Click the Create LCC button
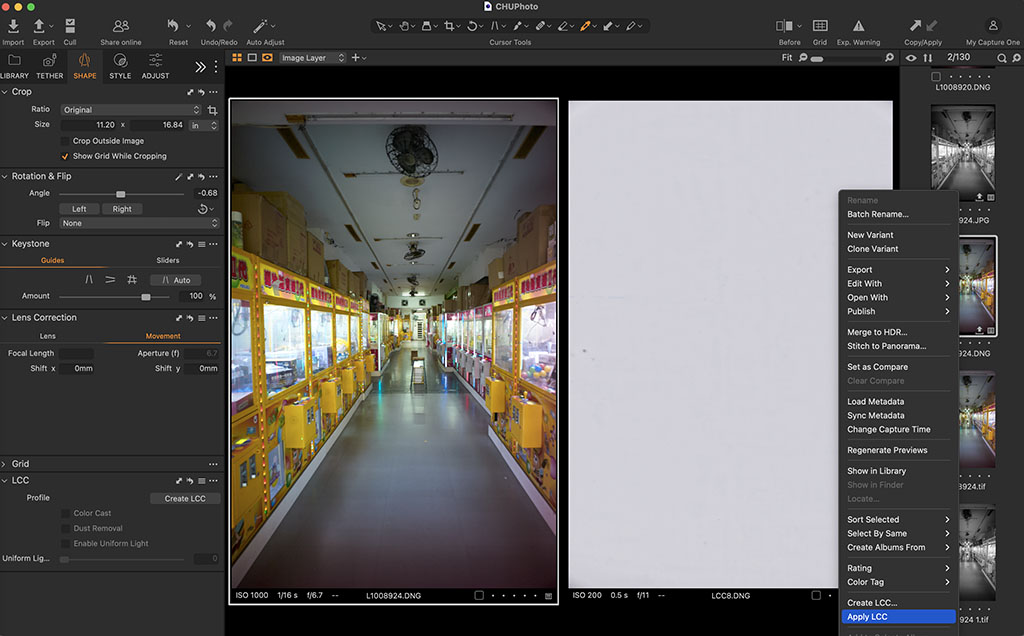1024x636 pixels. point(184,498)
